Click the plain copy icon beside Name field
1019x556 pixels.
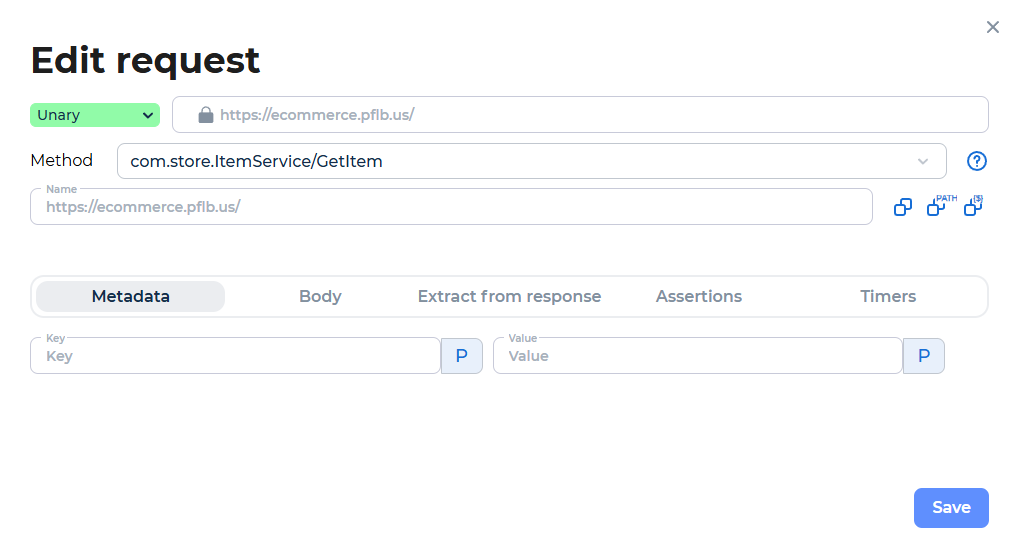[x=903, y=207]
